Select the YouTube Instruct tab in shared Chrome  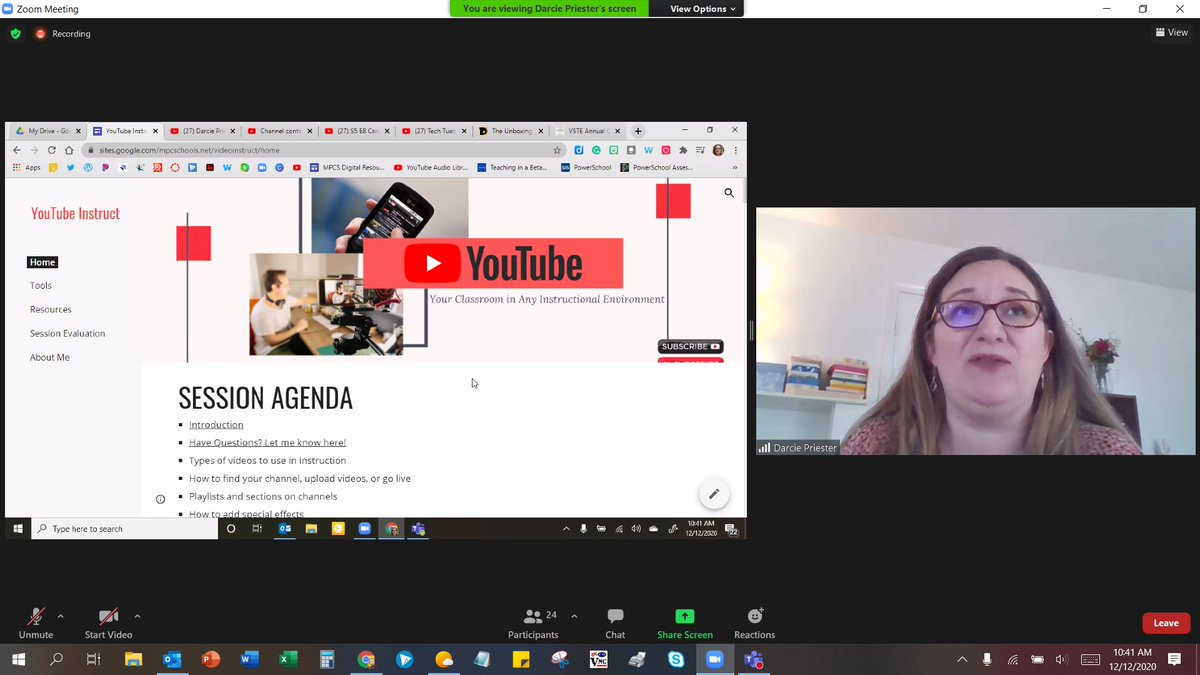point(125,131)
